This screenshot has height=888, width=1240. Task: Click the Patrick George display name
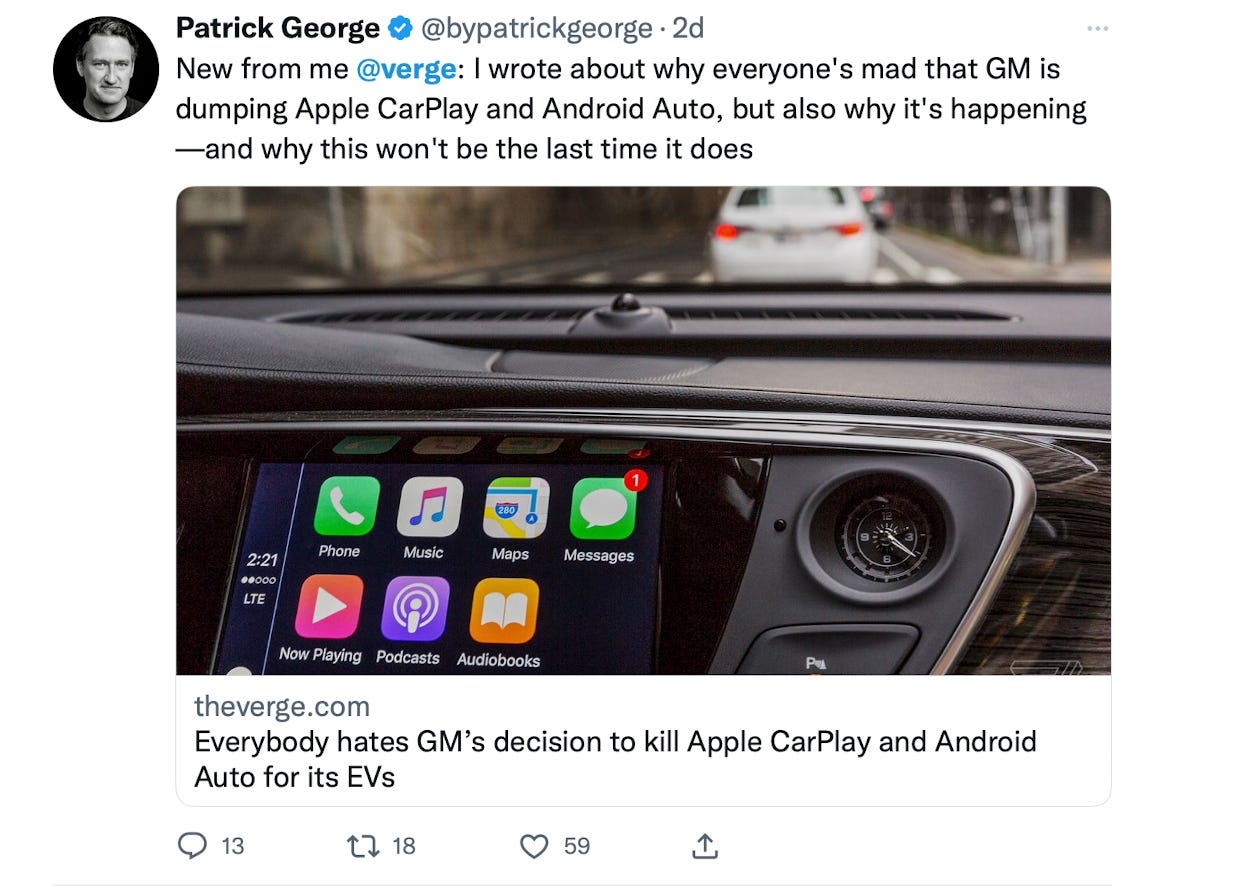coord(278,29)
